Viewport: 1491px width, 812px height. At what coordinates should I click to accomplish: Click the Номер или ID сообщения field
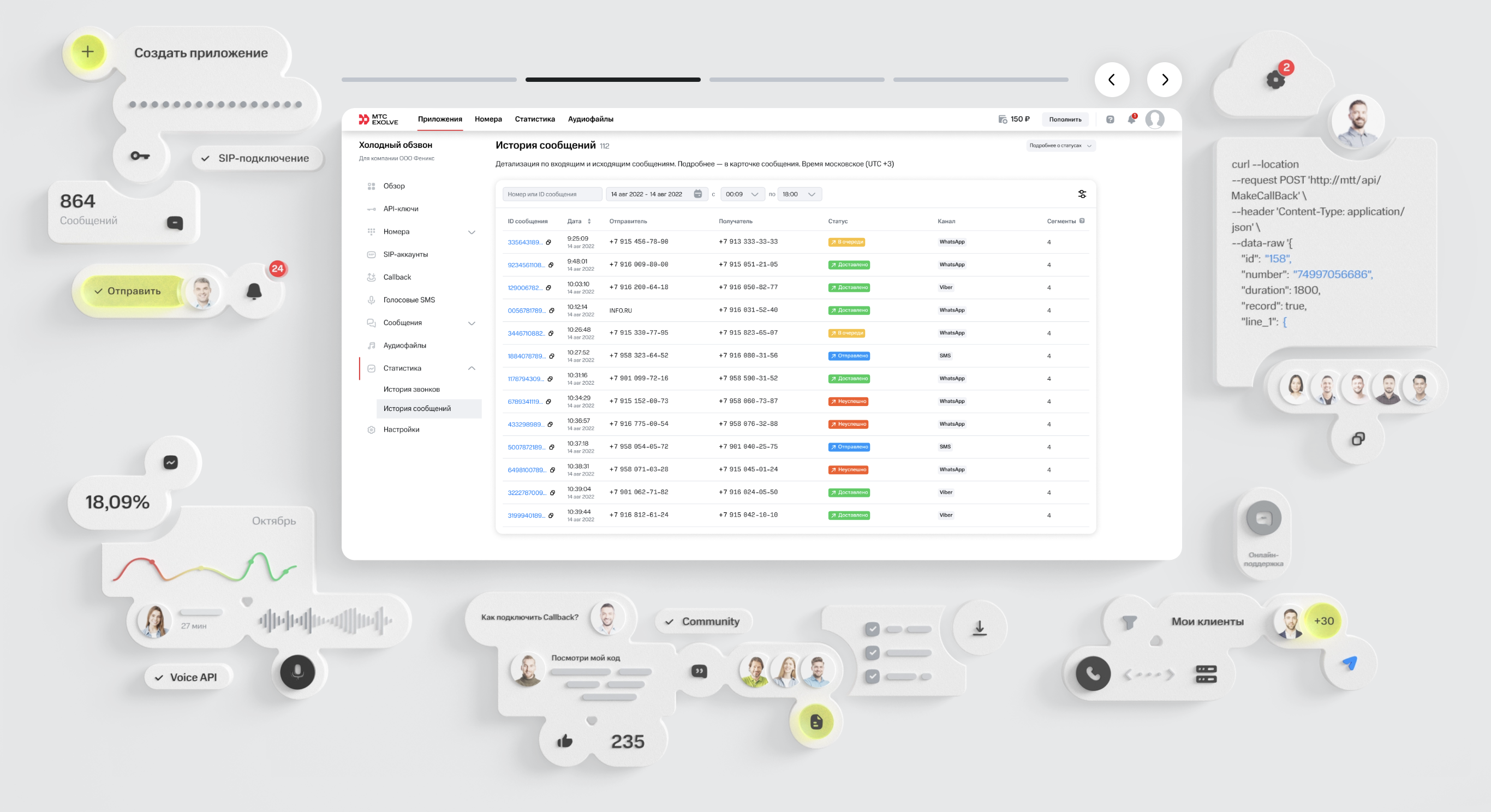[x=552, y=194]
